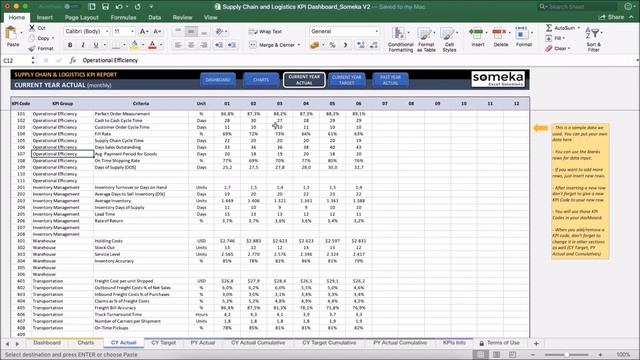Switch to the Page Layout ribbon tab
Screen dimensions: 640x360
[x=82, y=18]
